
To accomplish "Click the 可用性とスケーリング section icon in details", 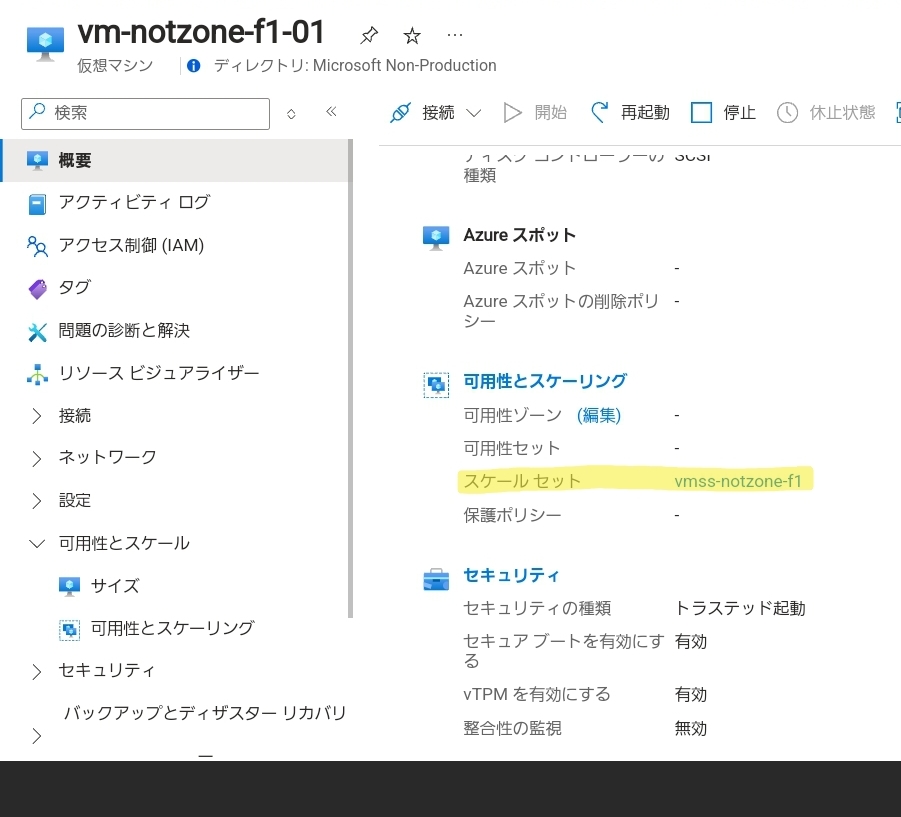I will pos(436,384).
